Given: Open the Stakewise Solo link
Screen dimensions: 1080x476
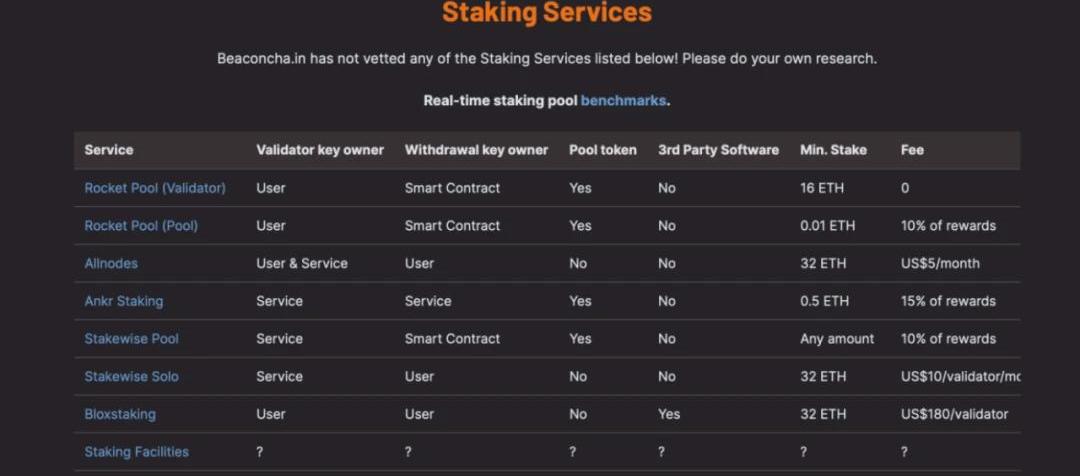Looking at the screenshot, I should tap(131, 377).
